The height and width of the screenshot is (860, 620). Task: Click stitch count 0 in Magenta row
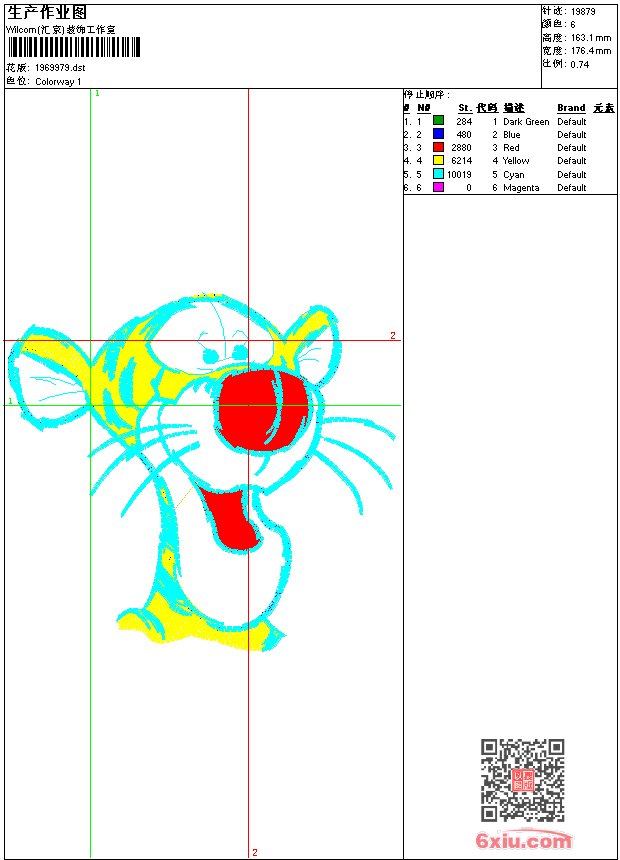pos(469,188)
